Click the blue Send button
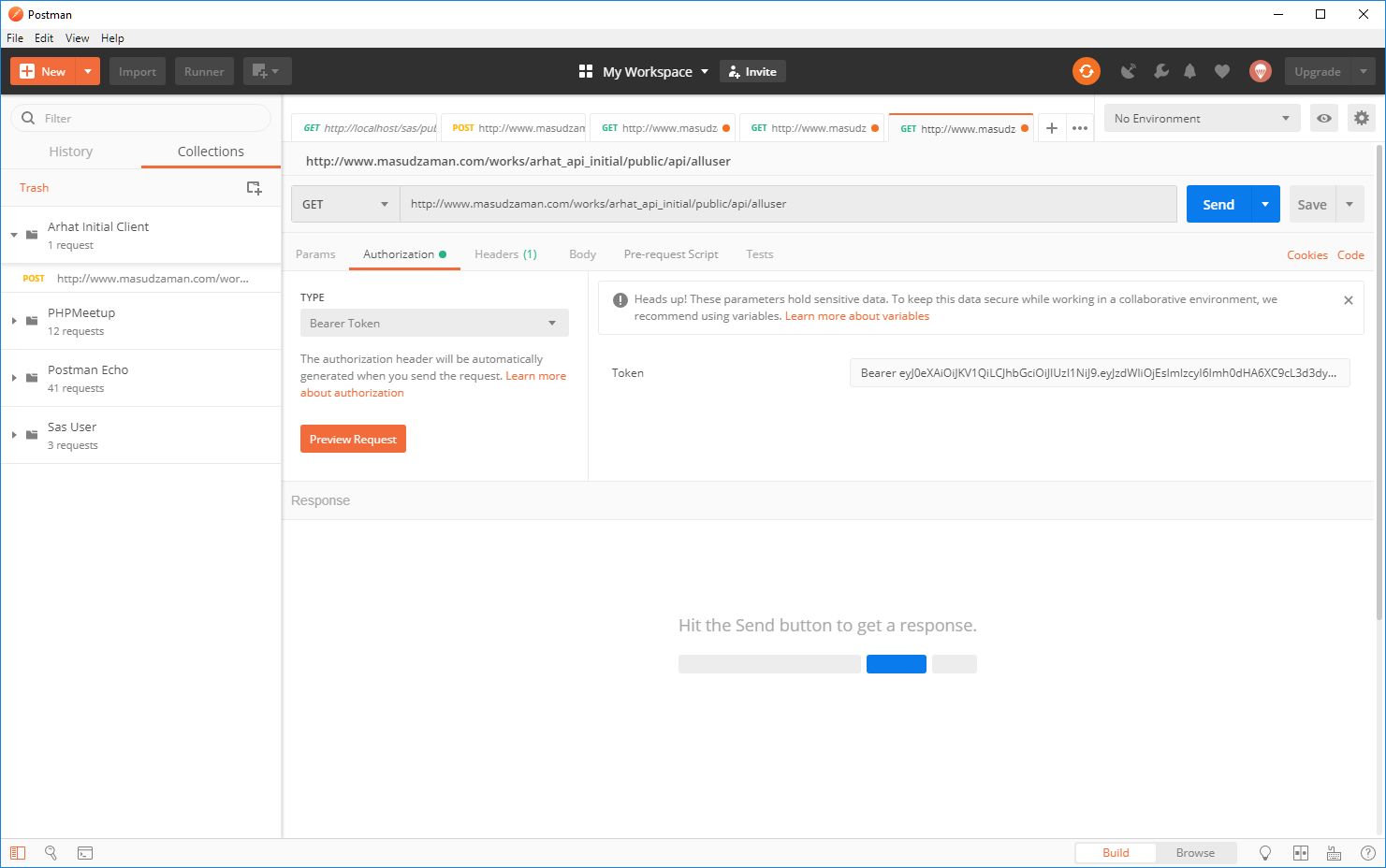The width and height of the screenshot is (1386, 868). (1218, 204)
